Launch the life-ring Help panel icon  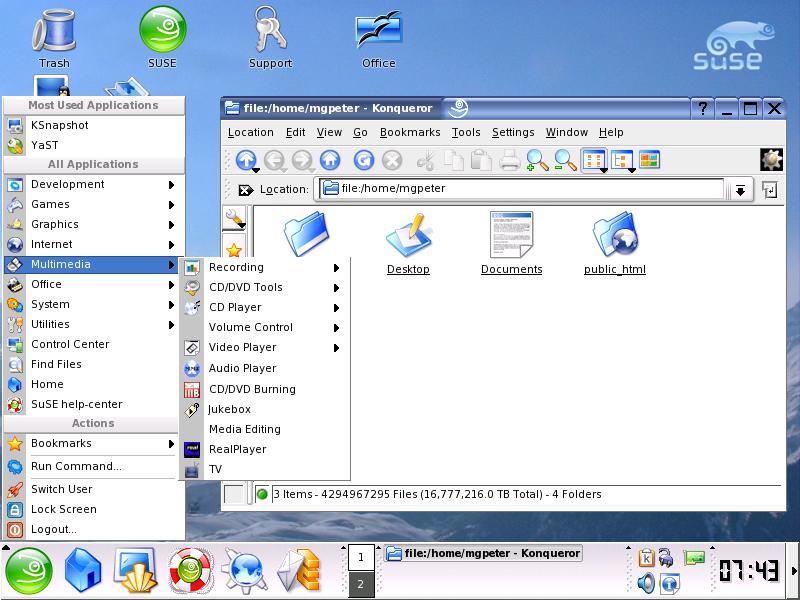(x=190, y=570)
